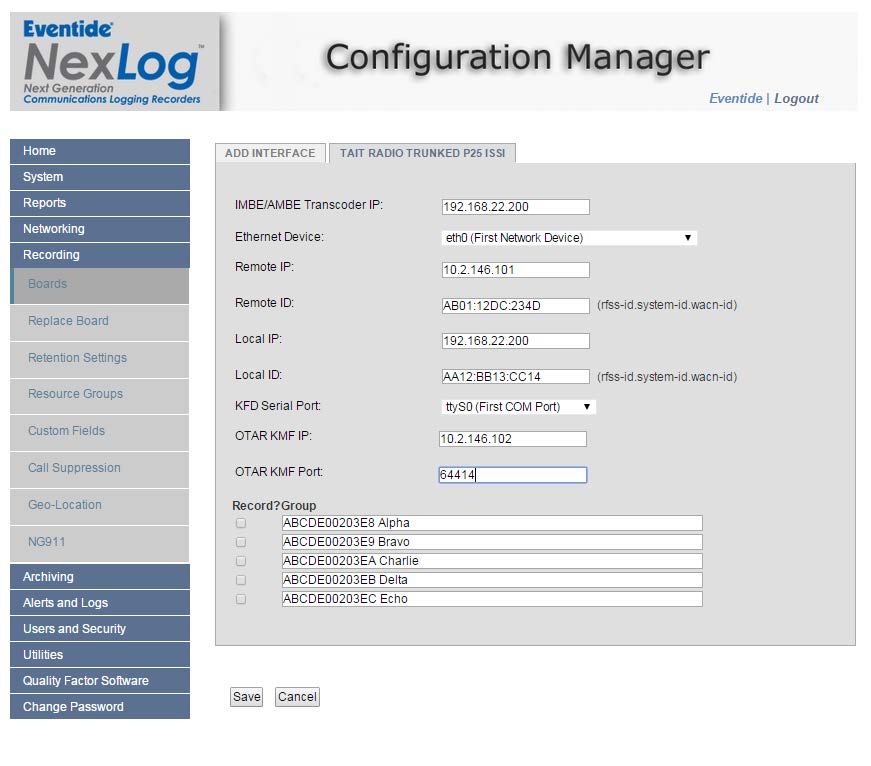Click into the OTAR KMF Port field
The image size is (871, 766).
tap(513, 475)
